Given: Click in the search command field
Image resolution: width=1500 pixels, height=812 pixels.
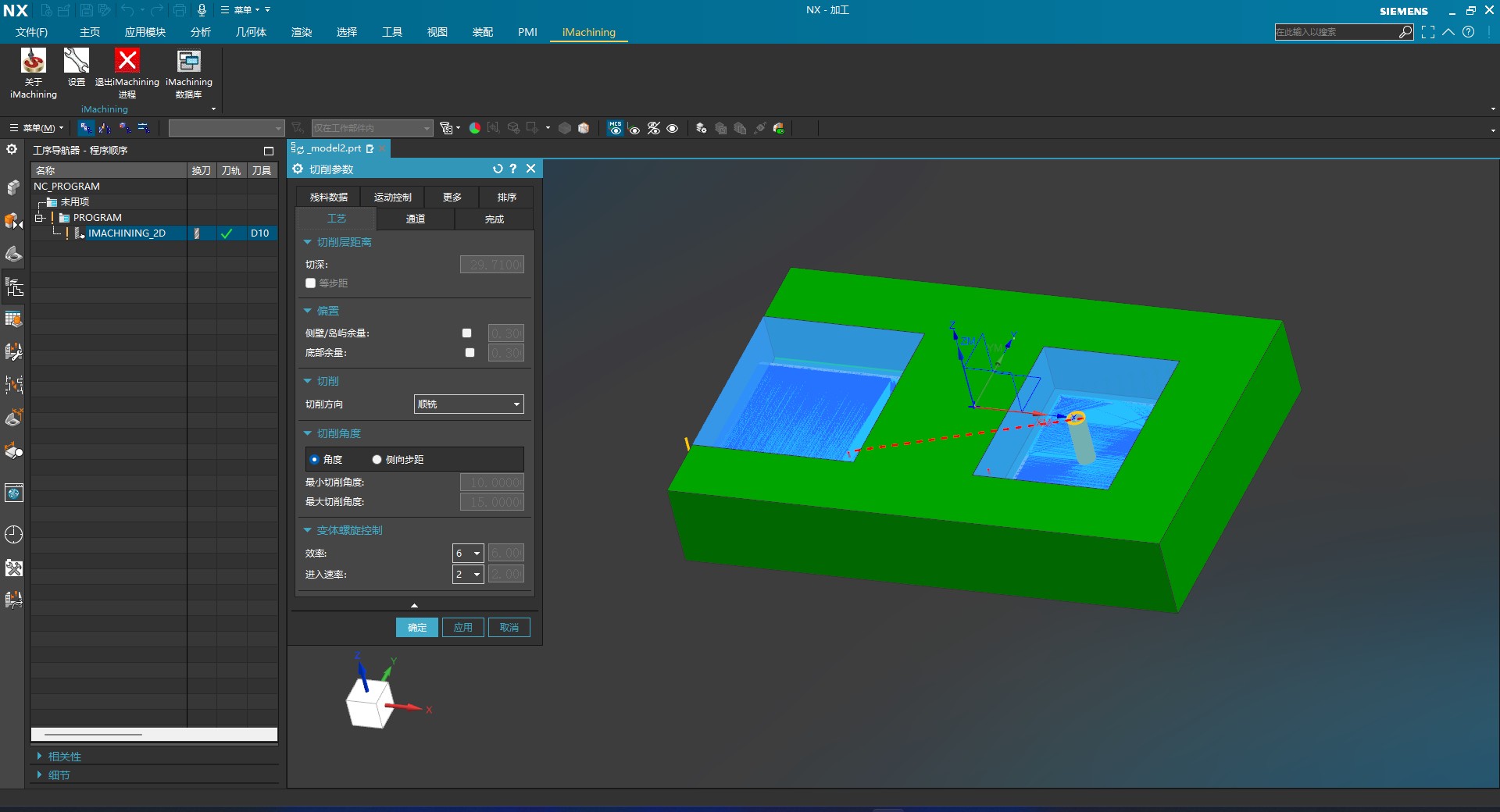Looking at the screenshot, I should tap(1337, 32).
